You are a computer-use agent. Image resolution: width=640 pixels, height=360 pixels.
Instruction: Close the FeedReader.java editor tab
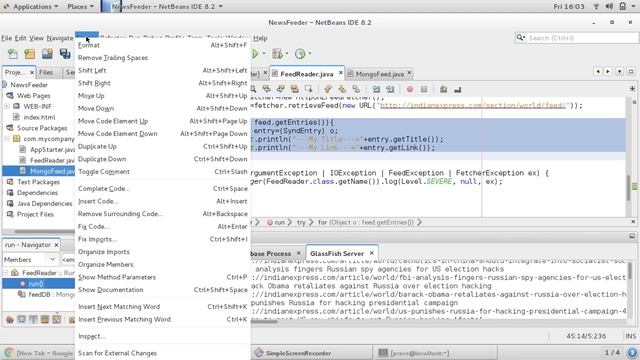340,73
